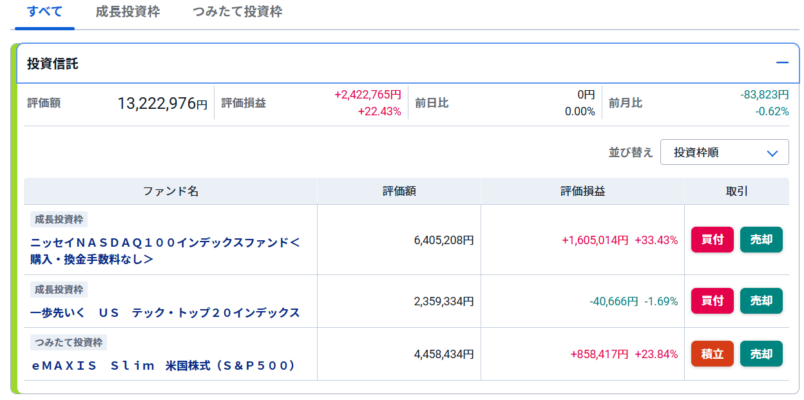Select the つみたて投資枠 tab

click(x=237, y=13)
